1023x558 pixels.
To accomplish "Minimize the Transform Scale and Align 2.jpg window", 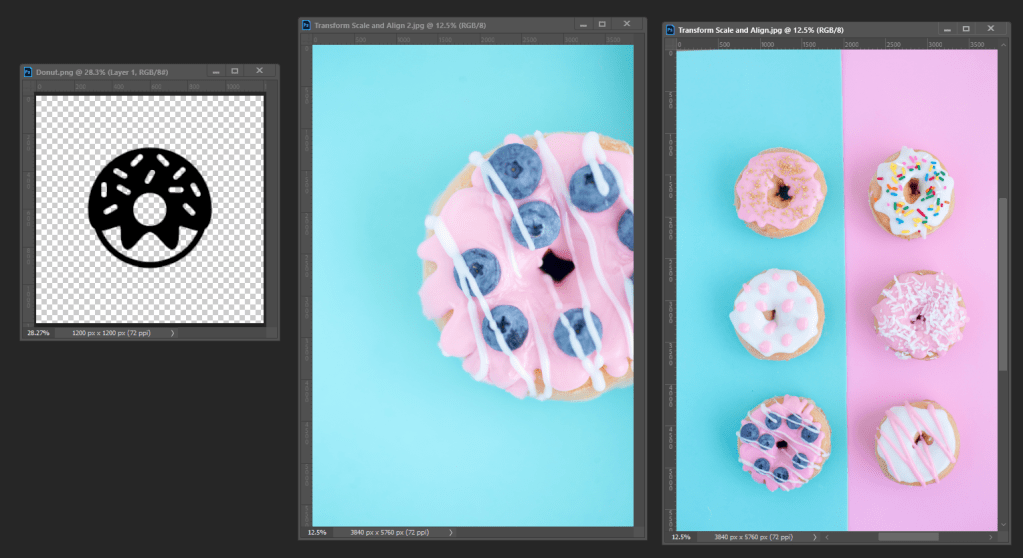I will 580,23.
